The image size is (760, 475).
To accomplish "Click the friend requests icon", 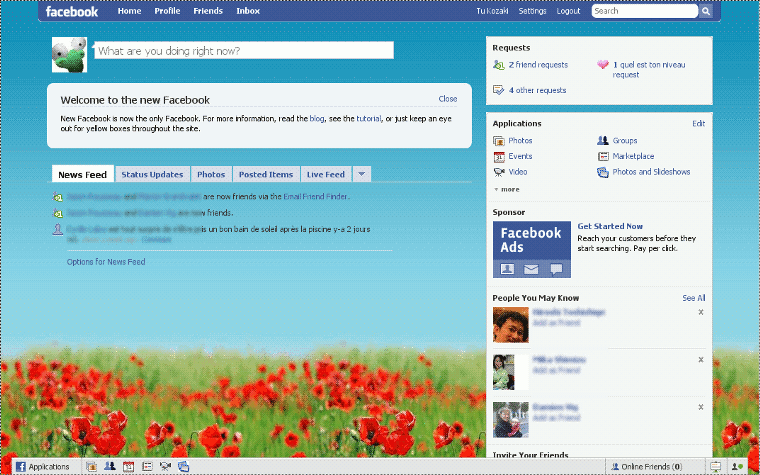I will [x=499, y=65].
